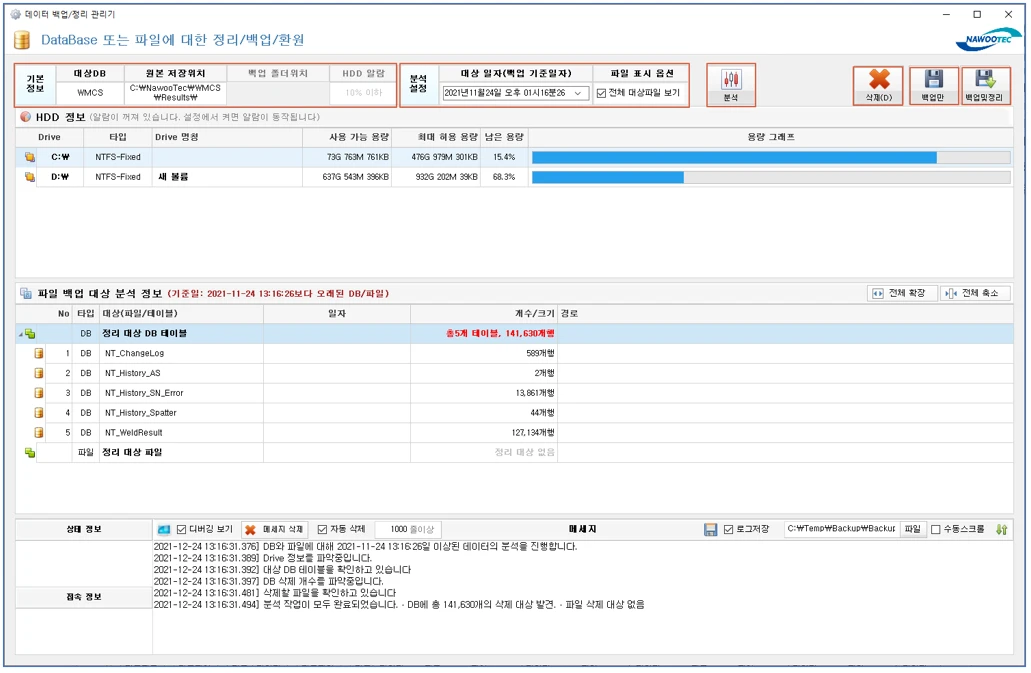Click the 사용 가능 용량 column header

[x=347, y=137]
